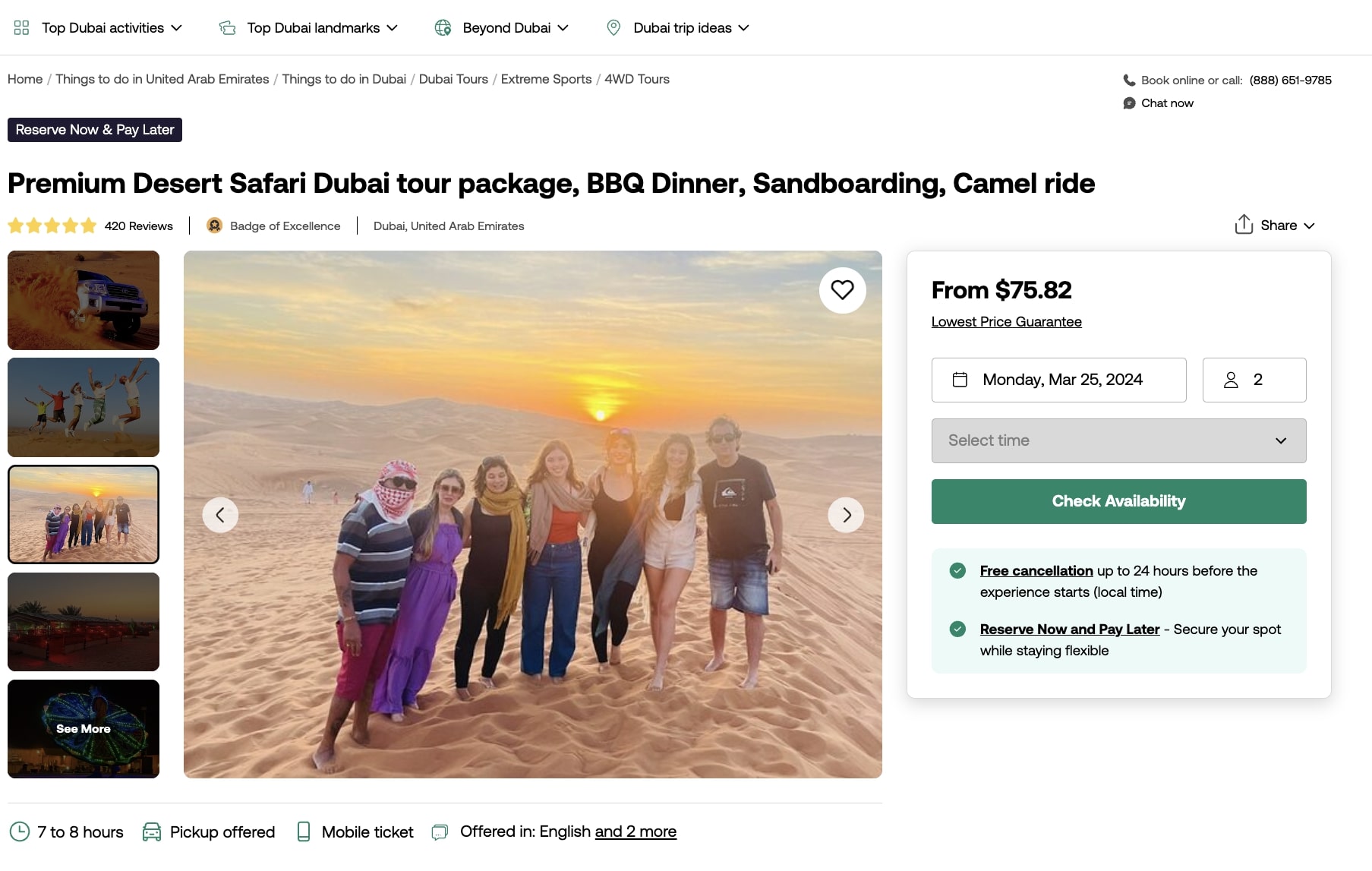
Task: Open the Select time dropdown
Action: point(1118,440)
